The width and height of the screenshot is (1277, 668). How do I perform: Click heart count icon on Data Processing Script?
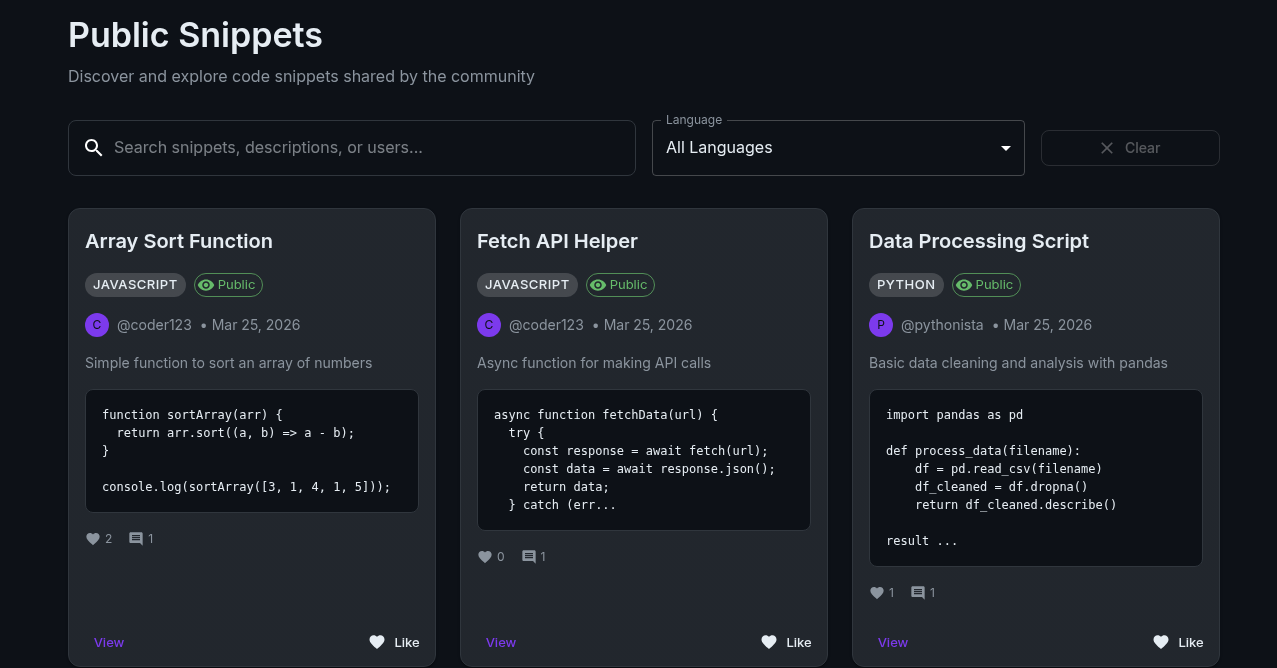877,593
